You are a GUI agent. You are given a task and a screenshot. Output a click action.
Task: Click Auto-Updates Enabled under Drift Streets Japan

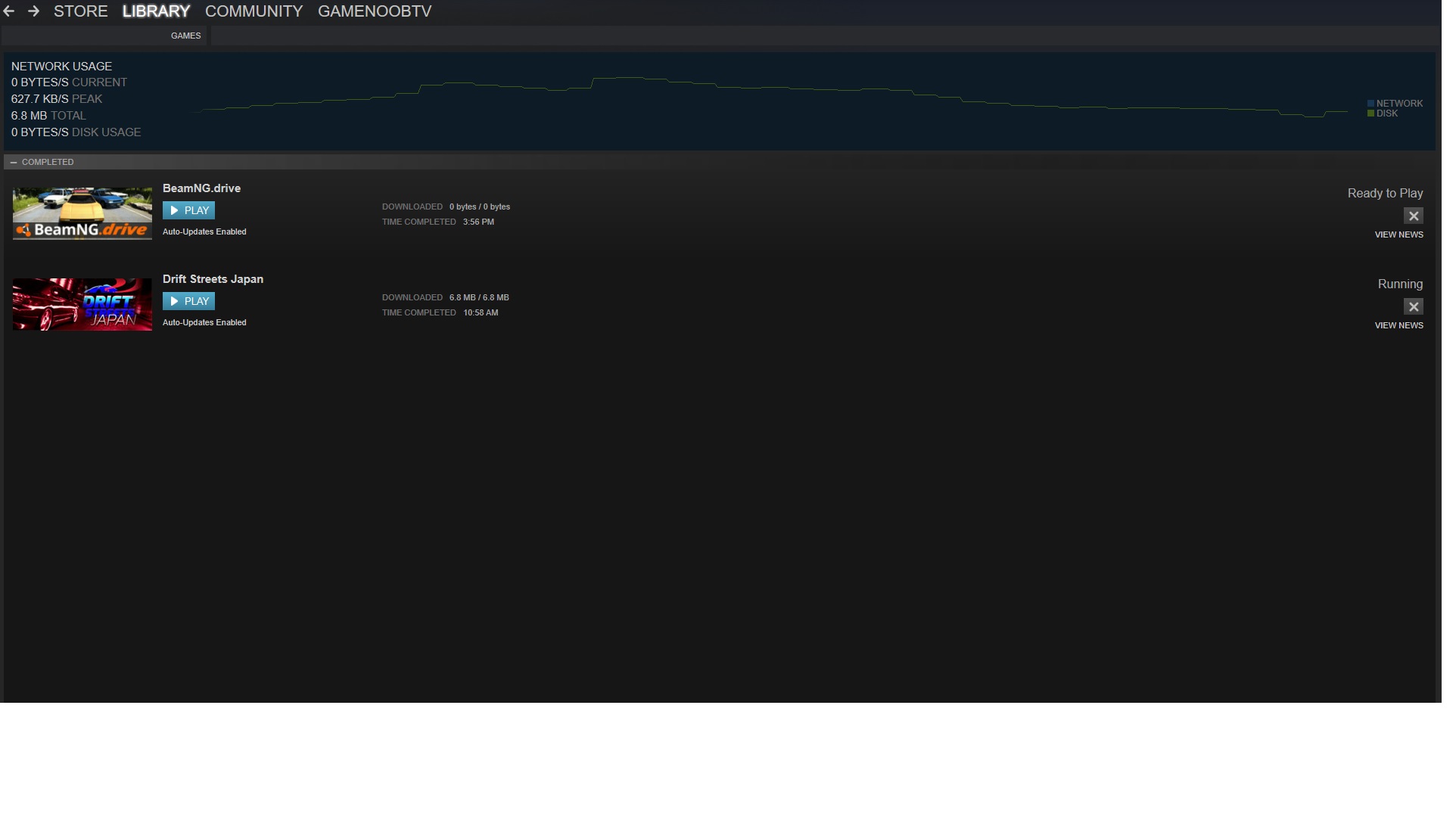point(204,322)
